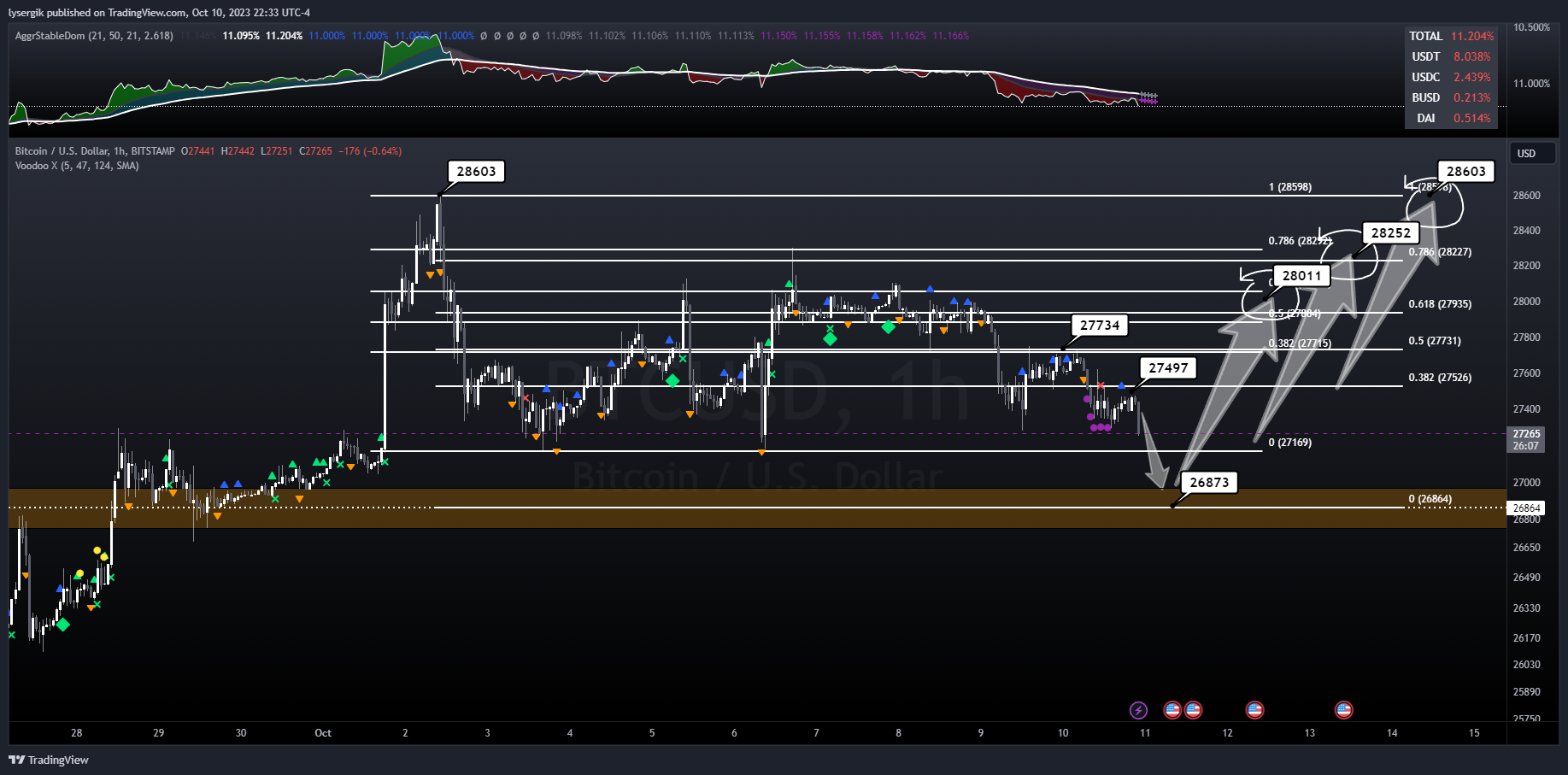Click the 27497 price callout label

[x=1168, y=367]
